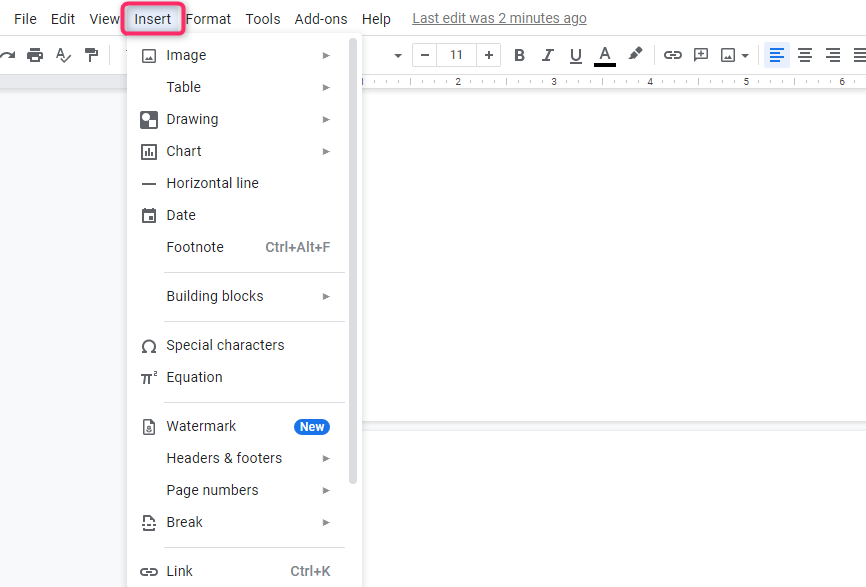Select center align
Viewport: 866px width, 587px height.
(805, 55)
